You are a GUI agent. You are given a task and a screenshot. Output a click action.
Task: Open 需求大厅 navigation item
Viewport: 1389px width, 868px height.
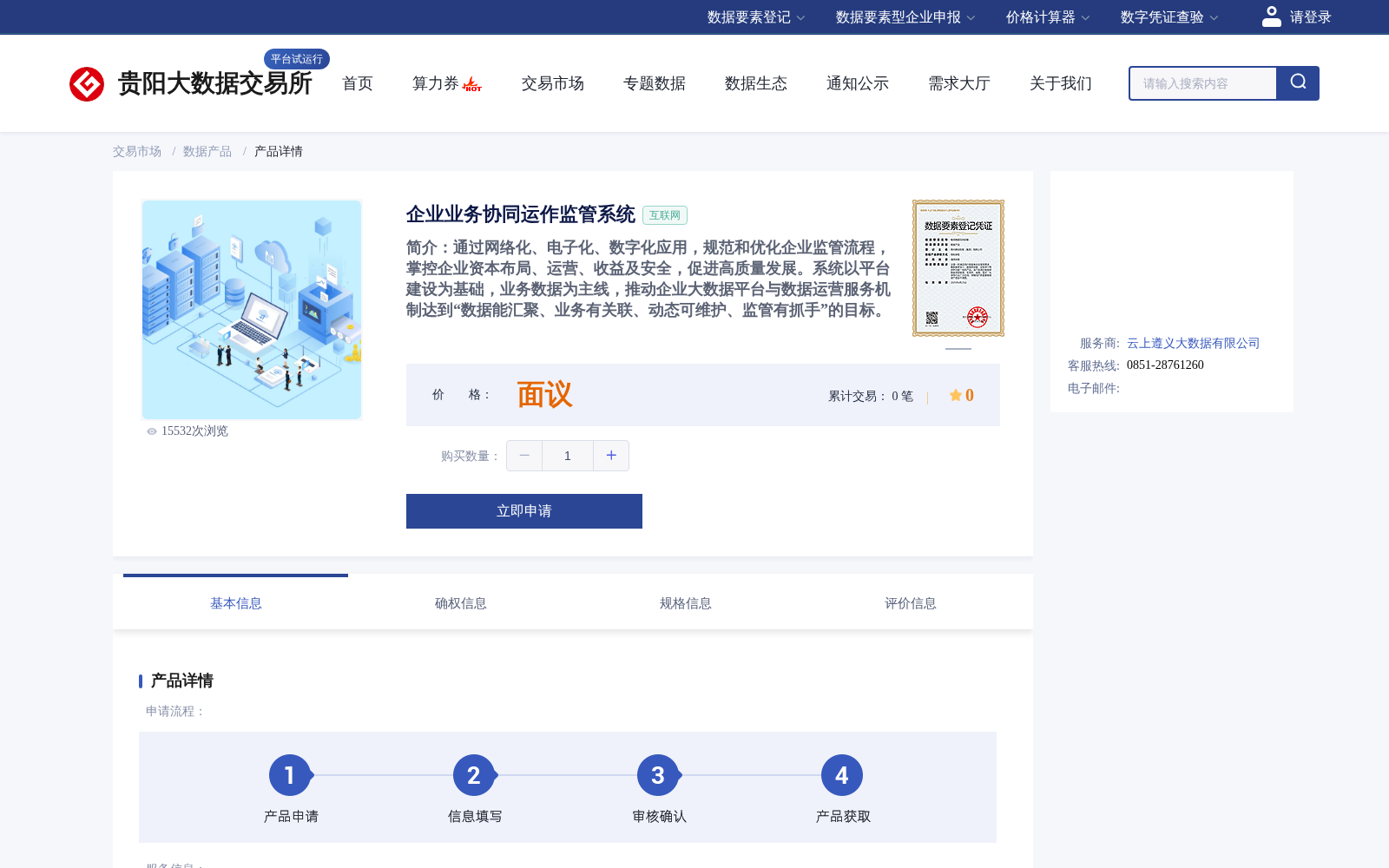[x=959, y=83]
